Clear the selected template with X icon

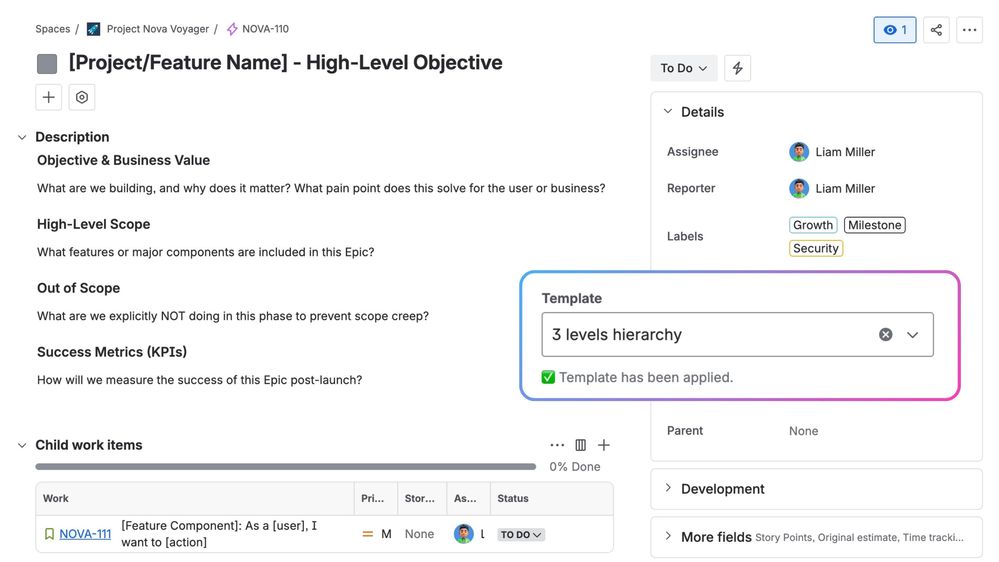886,335
